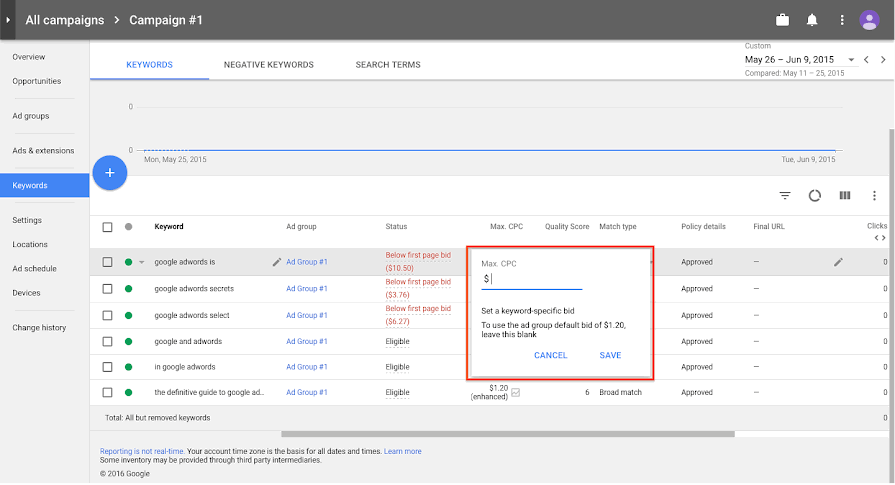Screen dimensions: 895x485
Task: Click Eligible status for google and adwords
Action: [397, 342]
